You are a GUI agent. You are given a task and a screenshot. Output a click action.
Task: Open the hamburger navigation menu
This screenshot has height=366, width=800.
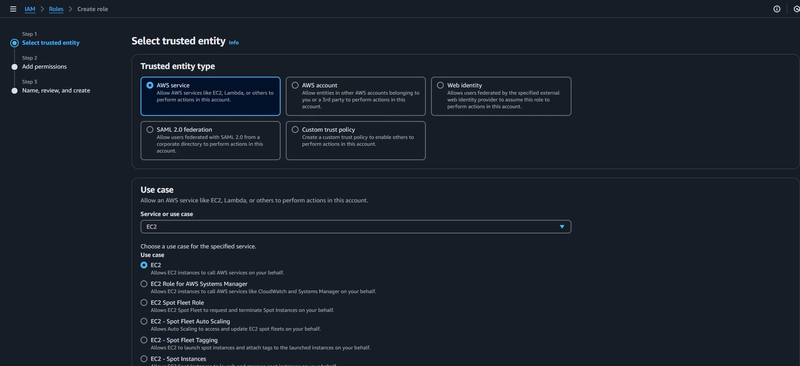click(x=13, y=9)
